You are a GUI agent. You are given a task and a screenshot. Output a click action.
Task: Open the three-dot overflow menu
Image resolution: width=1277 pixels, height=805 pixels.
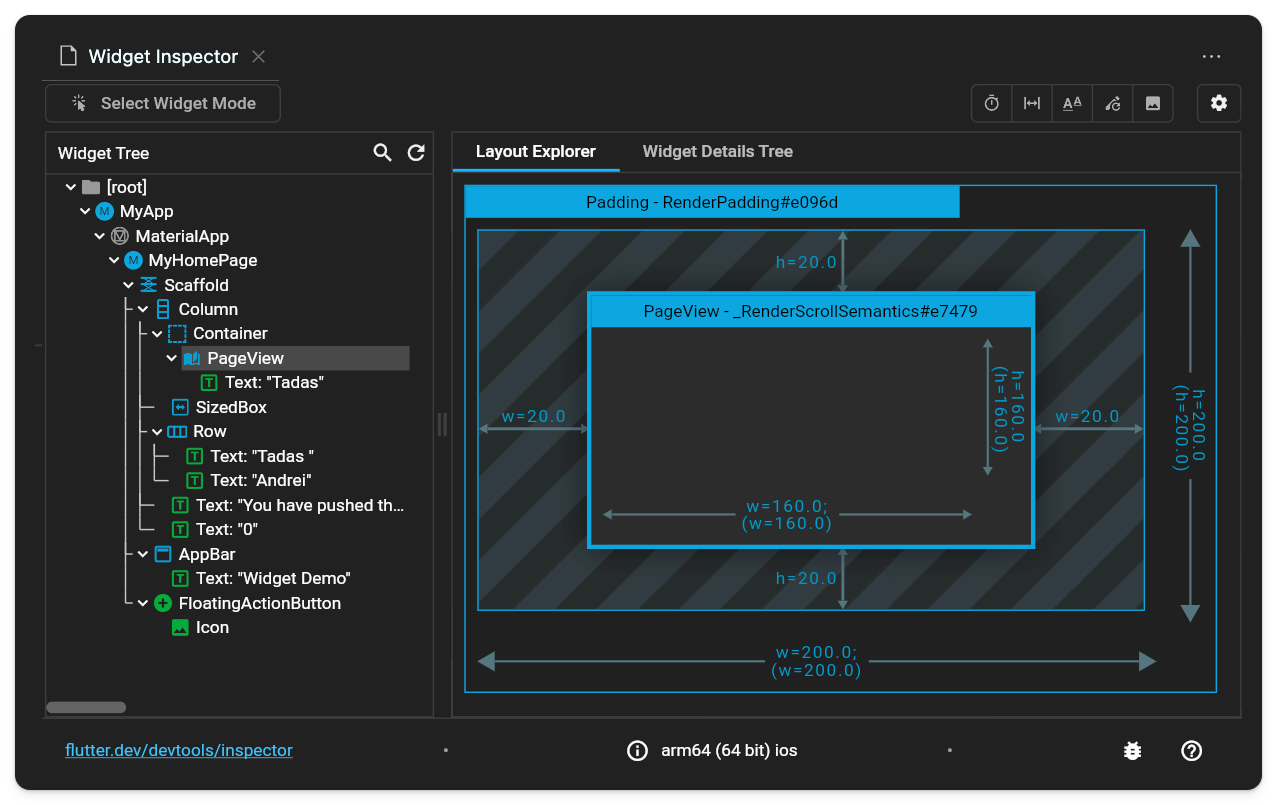(x=1212, y=57)
